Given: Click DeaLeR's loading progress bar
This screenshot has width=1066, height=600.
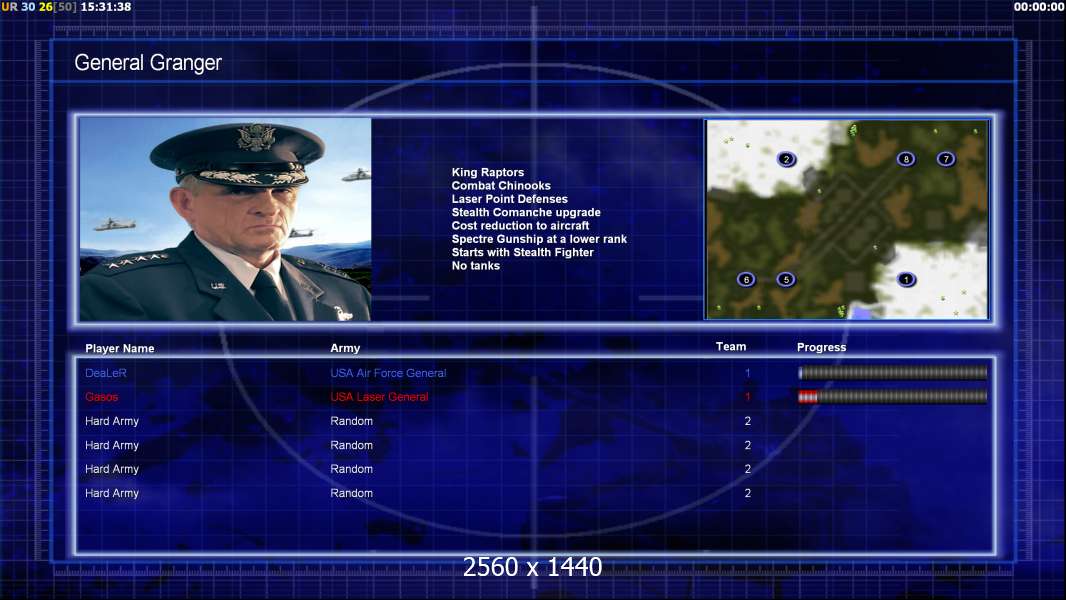Looking at the screenshot, I should pyautogui.click(x=893, y=372).
